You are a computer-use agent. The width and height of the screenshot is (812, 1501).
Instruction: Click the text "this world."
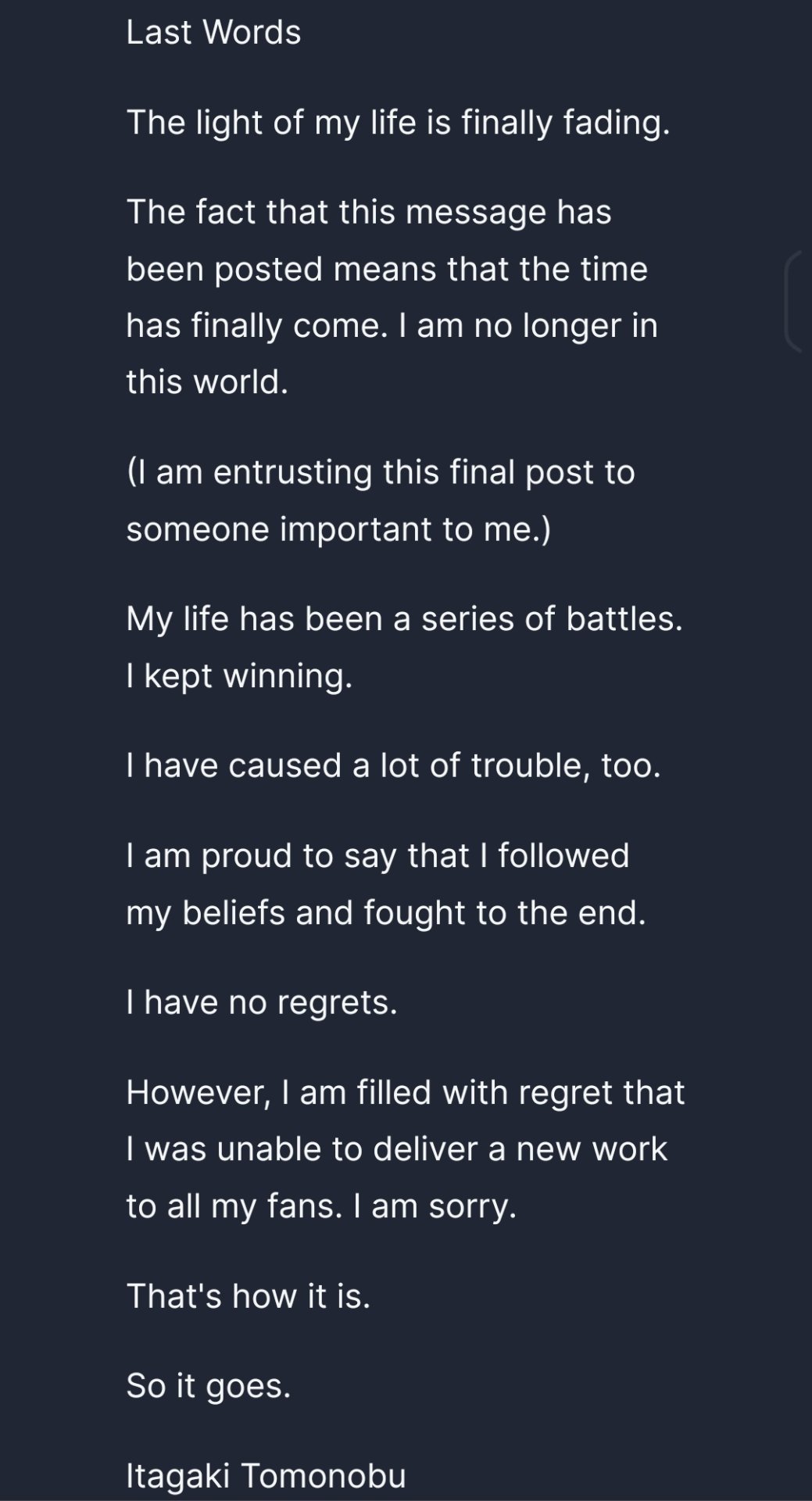[207, 382]
